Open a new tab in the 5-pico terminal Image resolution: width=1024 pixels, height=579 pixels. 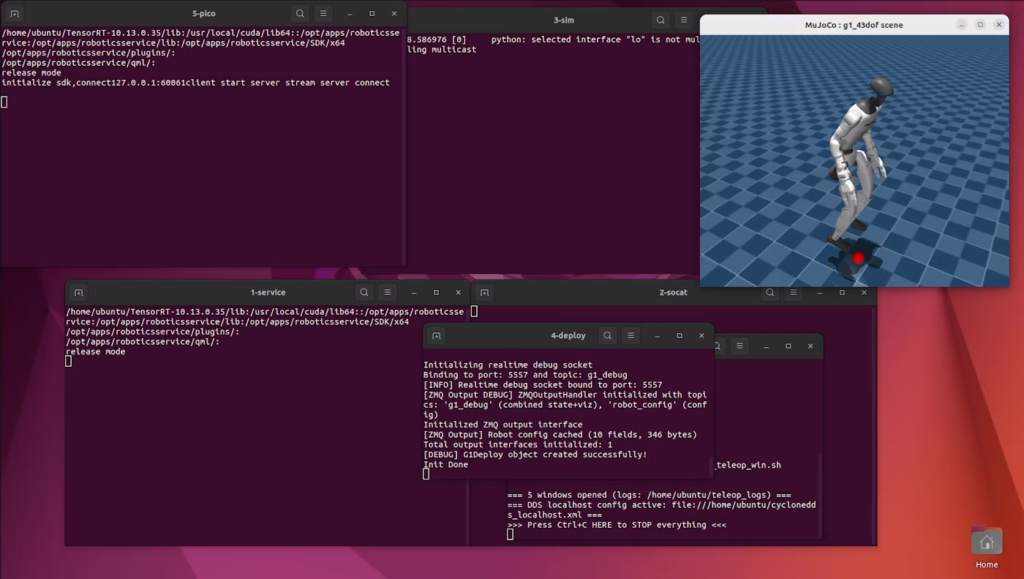[x=14, y=13]
